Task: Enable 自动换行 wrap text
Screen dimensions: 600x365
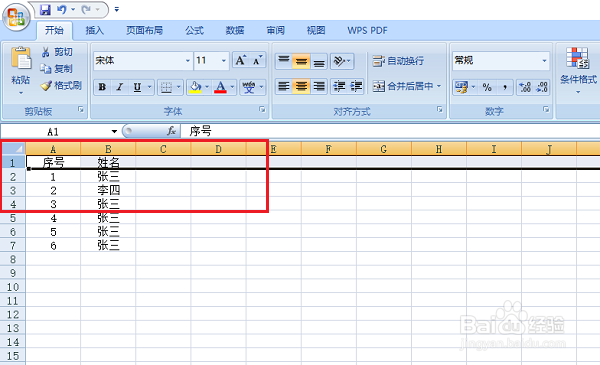Action: click(398, 61)
